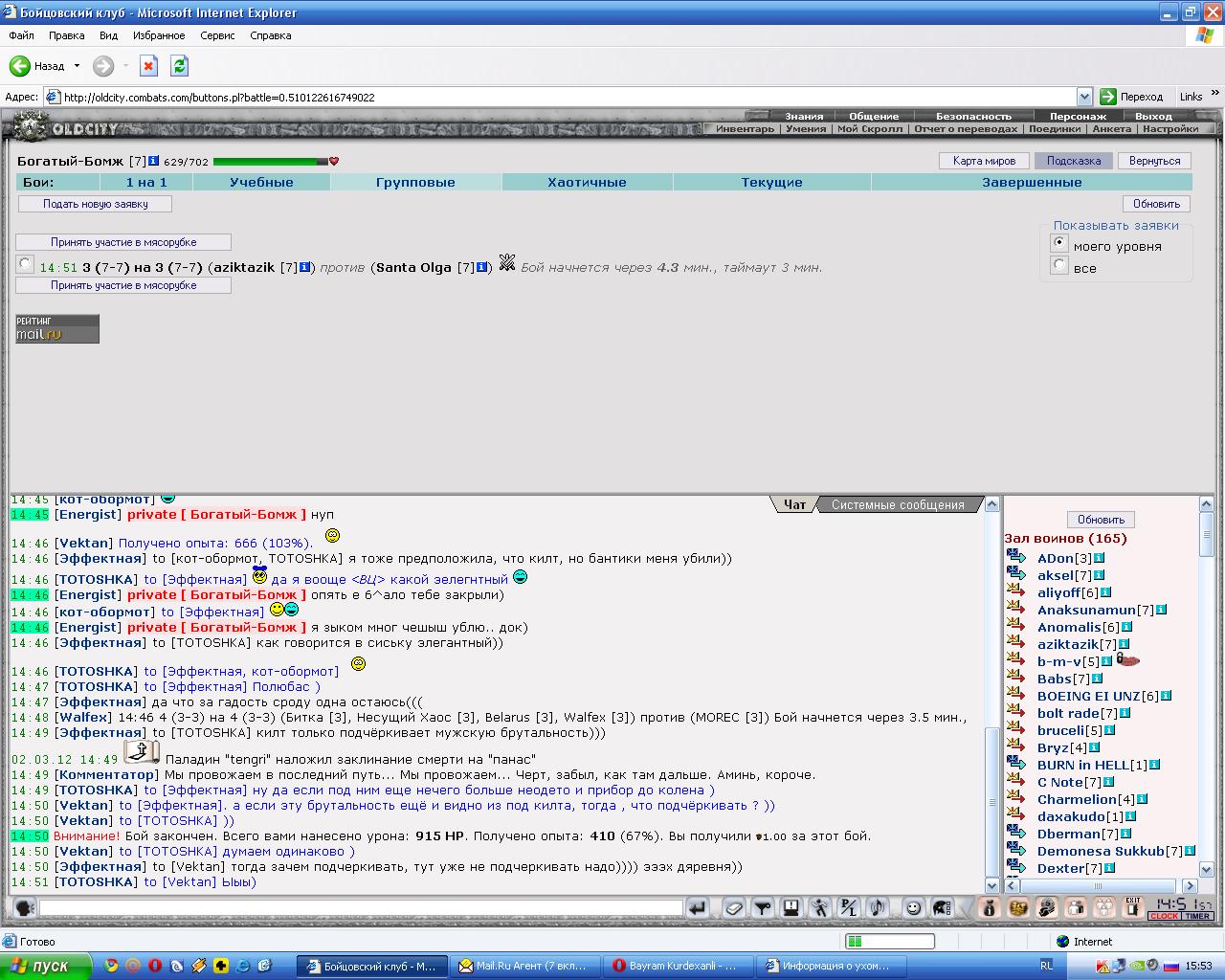Click the sound note icon in chat toolbar
This screenshot has height=980, width=1225.
click(x=878, y=907)
